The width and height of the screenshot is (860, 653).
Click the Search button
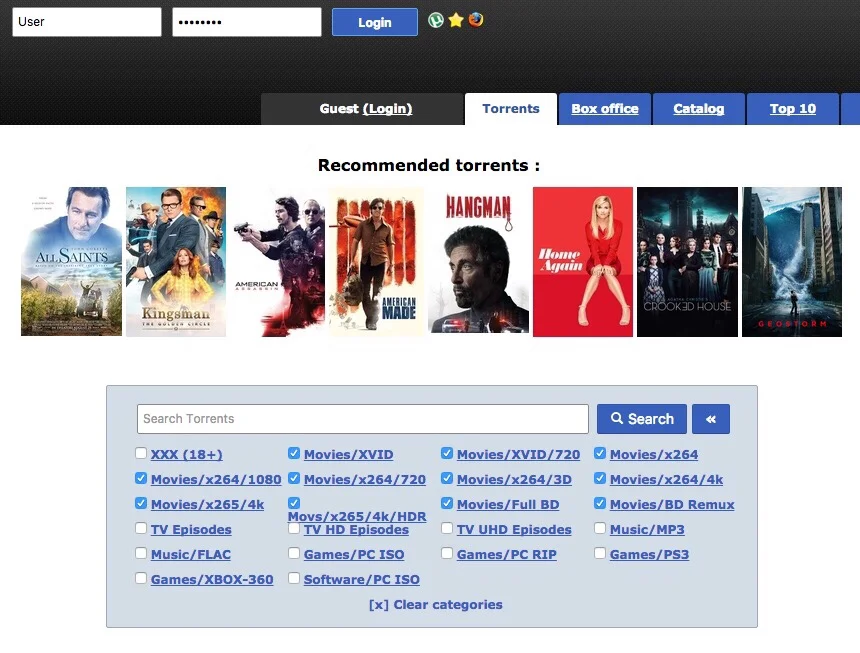(x=642, y=419)
